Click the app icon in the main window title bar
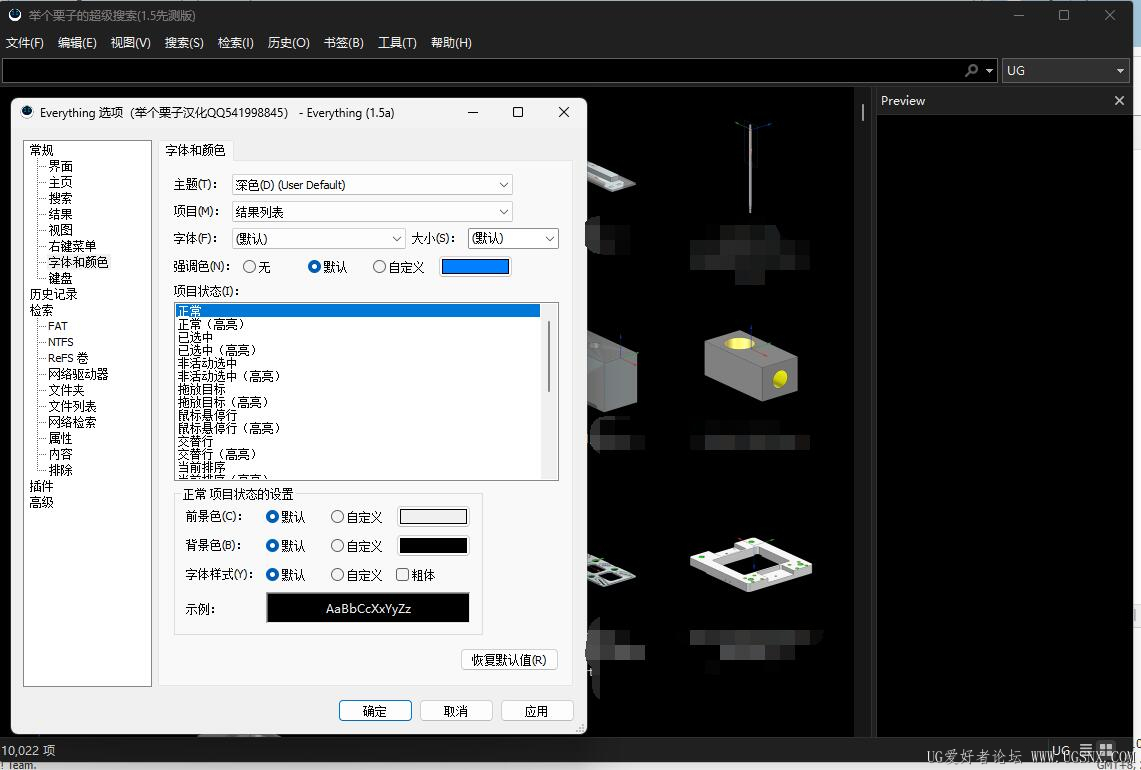Screen dimensions: 1141x770 [15, 15]
